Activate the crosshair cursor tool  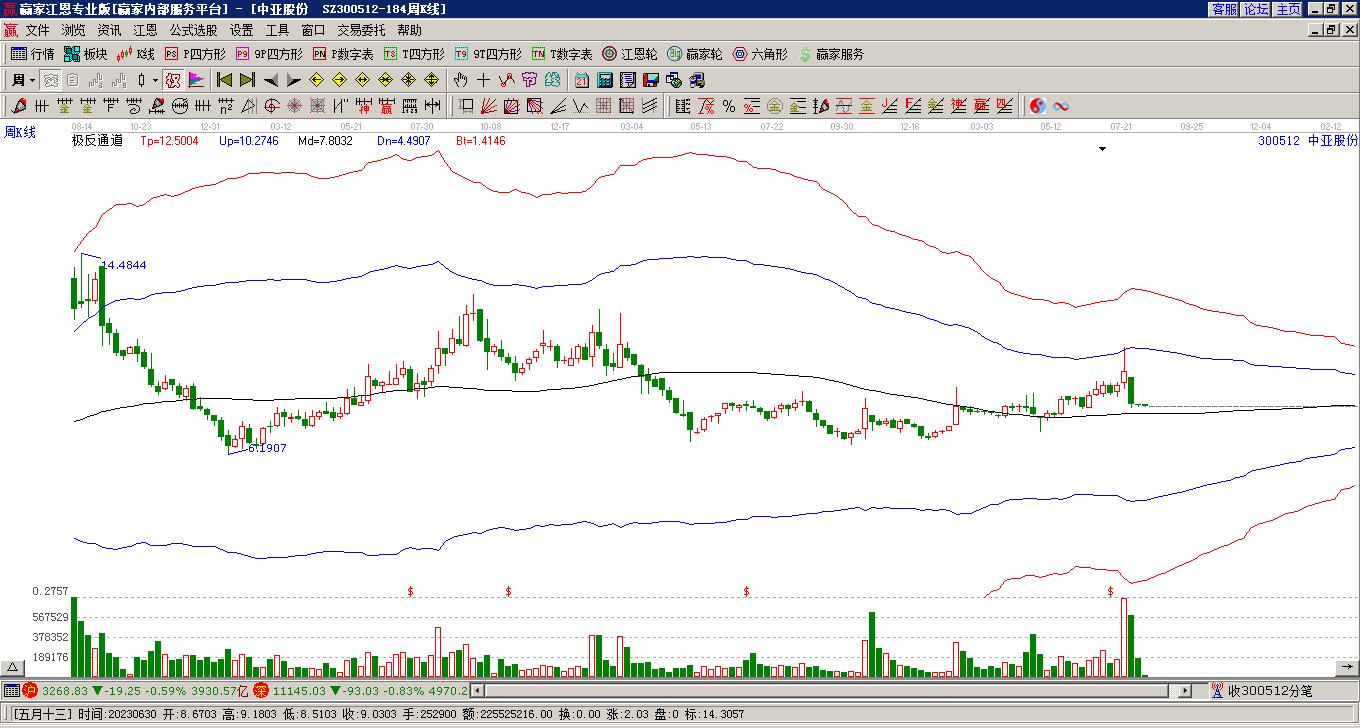tap(484, 80)
